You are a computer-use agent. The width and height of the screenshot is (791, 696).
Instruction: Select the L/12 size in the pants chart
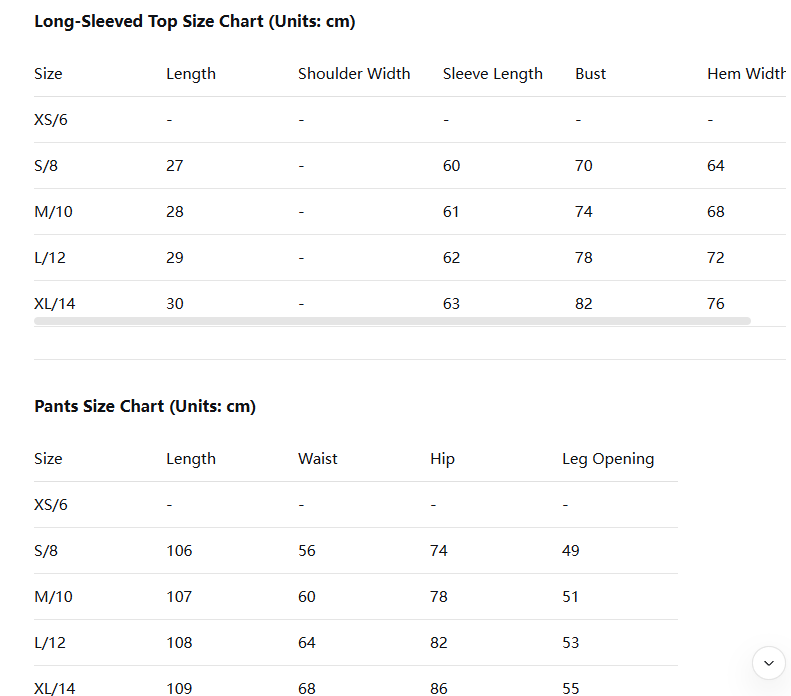pyautogui.click(x=50, y=643)
